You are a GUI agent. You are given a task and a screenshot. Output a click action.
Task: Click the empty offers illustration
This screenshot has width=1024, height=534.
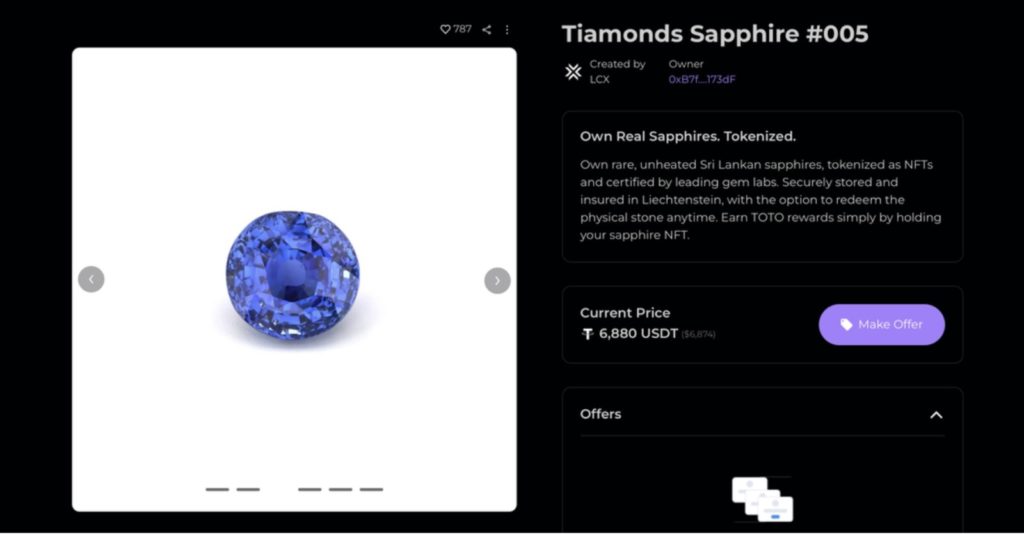pos(762,499)
